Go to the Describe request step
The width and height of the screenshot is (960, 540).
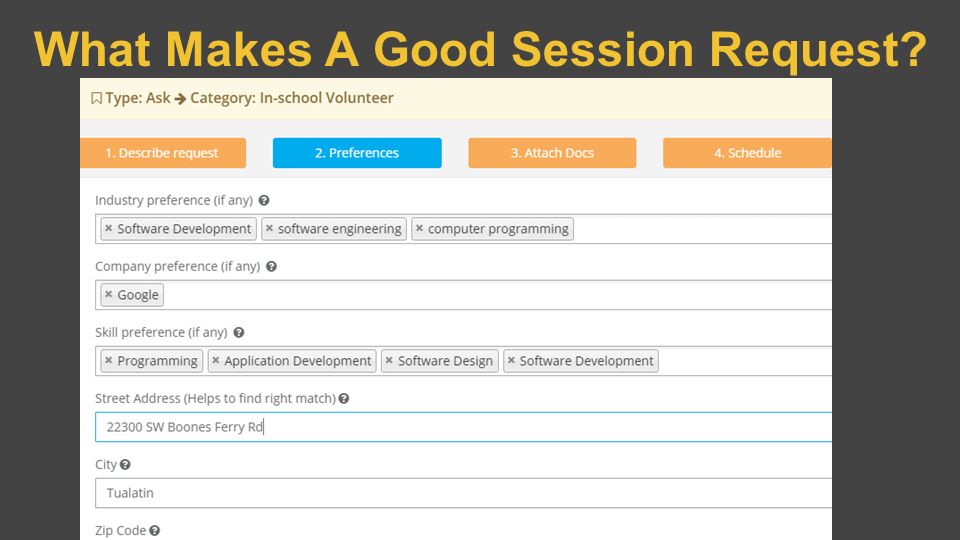coord(163,153)
